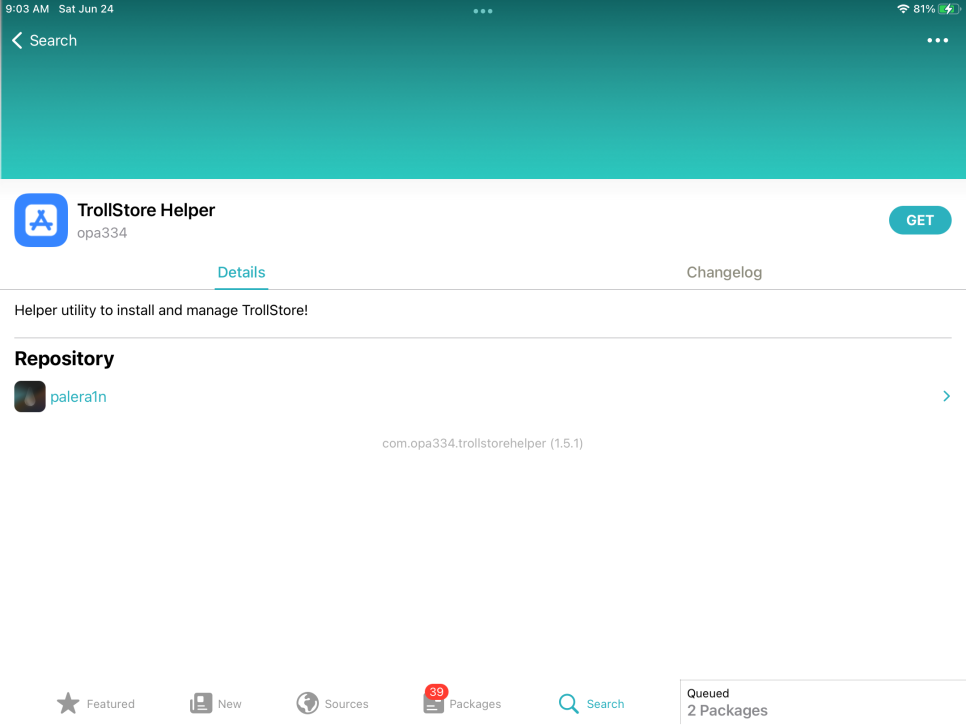
Task: Tap the Repository heading
Action: [x=64, y=358]
